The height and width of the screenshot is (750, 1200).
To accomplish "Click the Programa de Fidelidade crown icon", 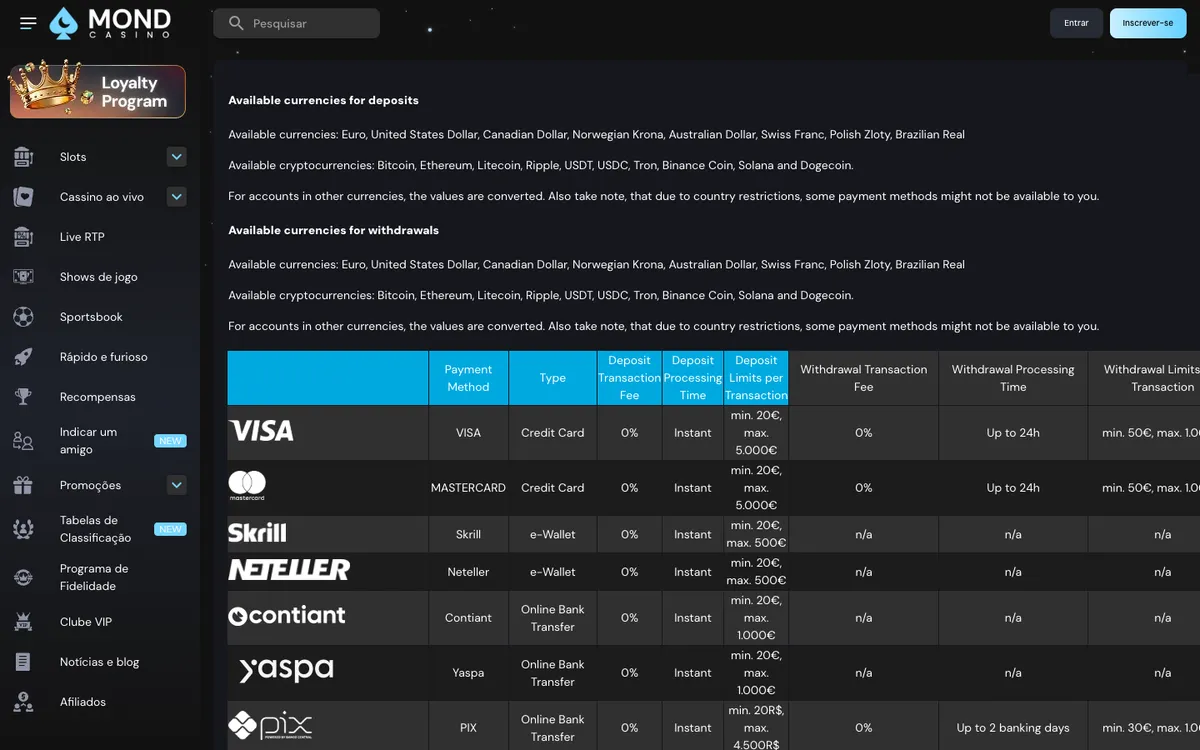I will coord(23,577).
